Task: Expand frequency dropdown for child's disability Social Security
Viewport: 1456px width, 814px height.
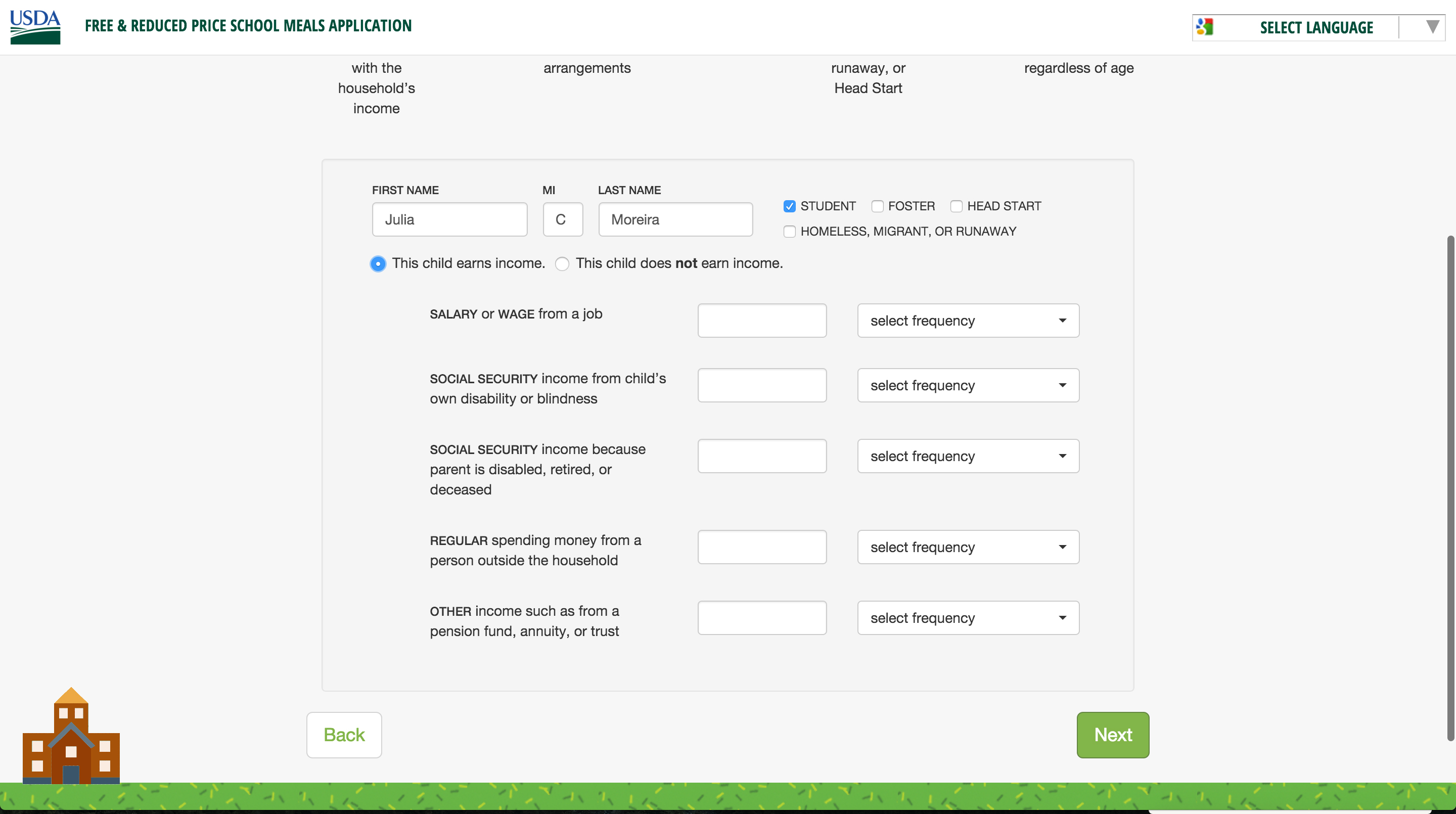Action: [x=968, y=386]
